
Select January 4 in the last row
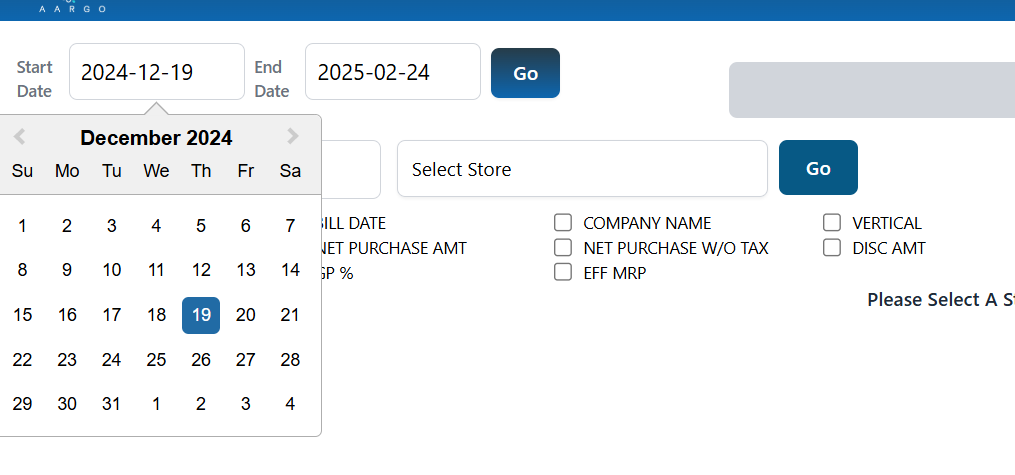pyautogui.click(x=290, y=404)
